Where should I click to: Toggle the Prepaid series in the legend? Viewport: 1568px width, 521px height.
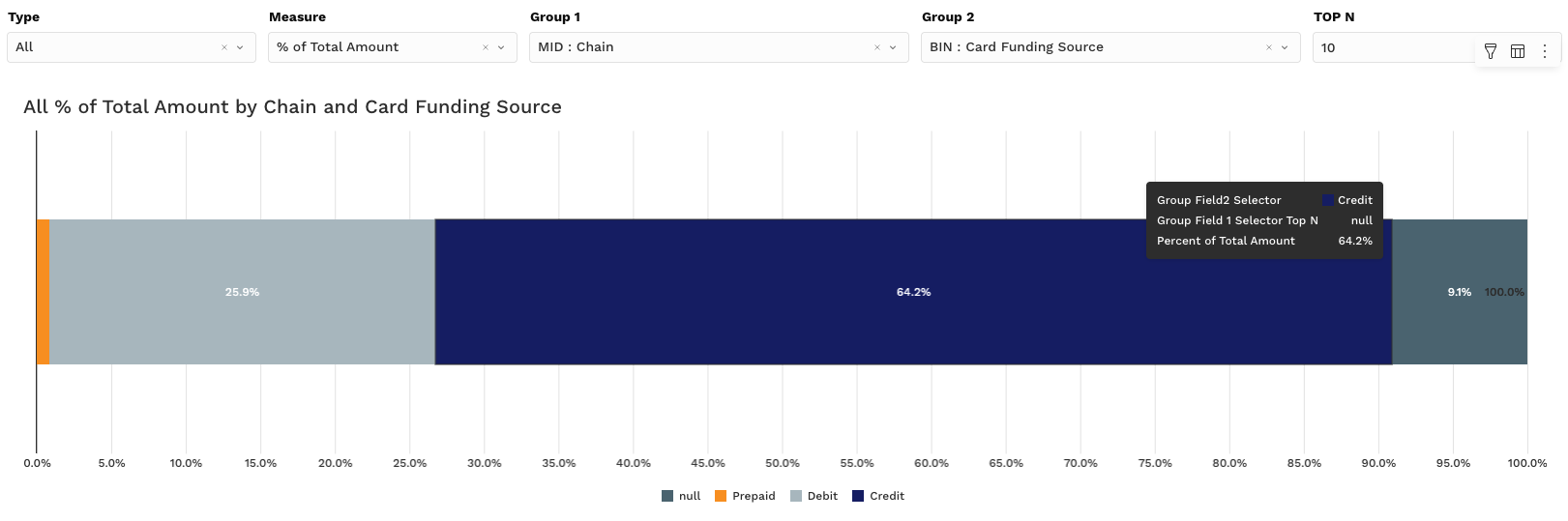pos(745,496)
